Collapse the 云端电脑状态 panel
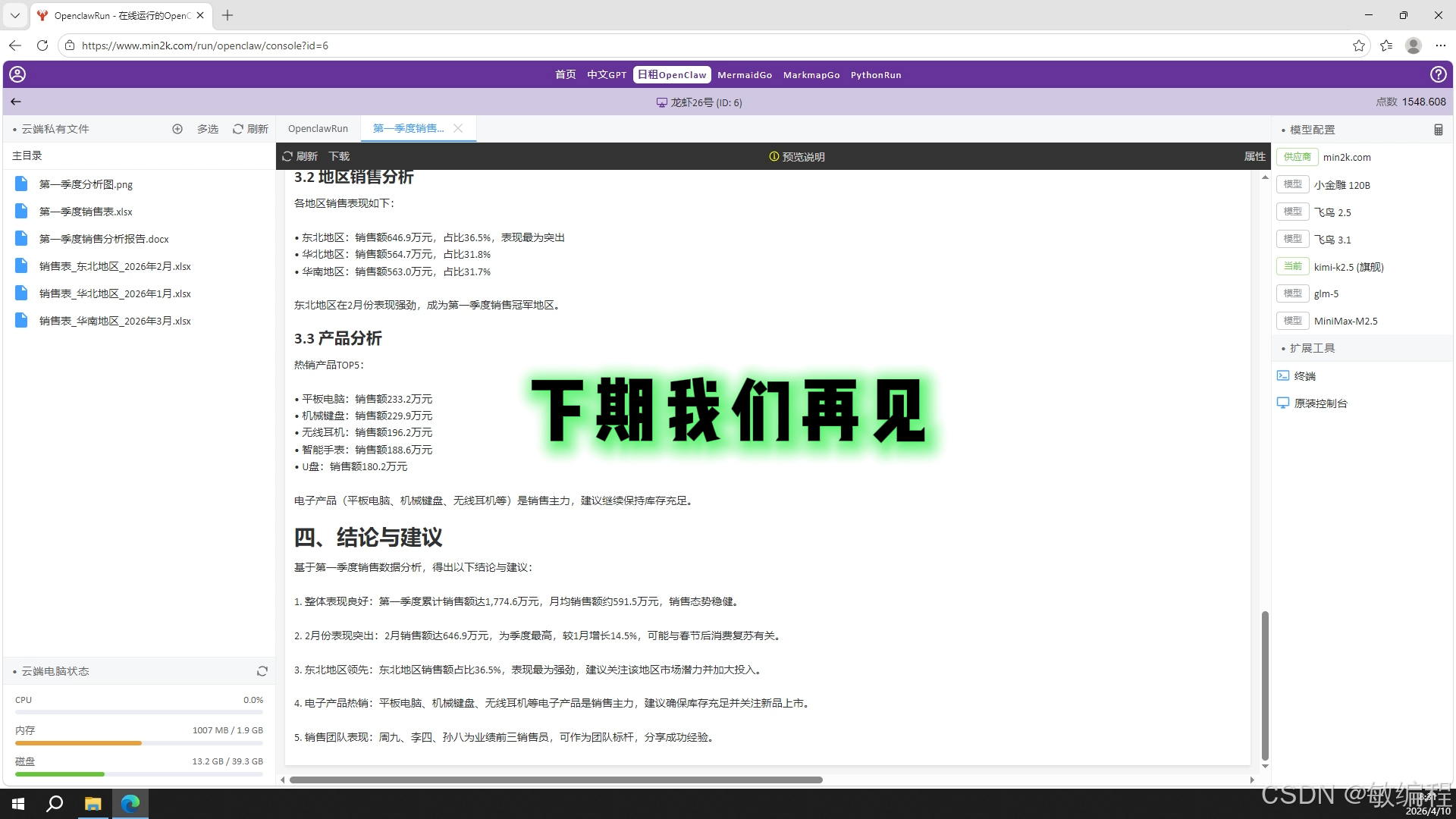Viewport: 1456px width, 819px height. [x=13, y=671]
